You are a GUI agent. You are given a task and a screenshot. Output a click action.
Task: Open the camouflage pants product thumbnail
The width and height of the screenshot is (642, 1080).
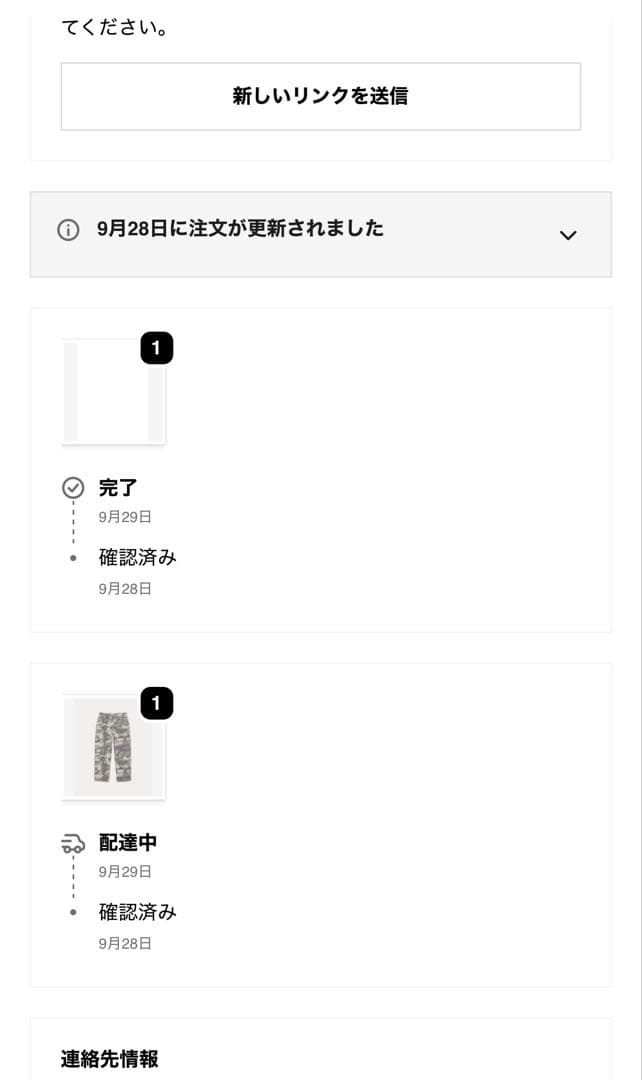coord(113,748)
